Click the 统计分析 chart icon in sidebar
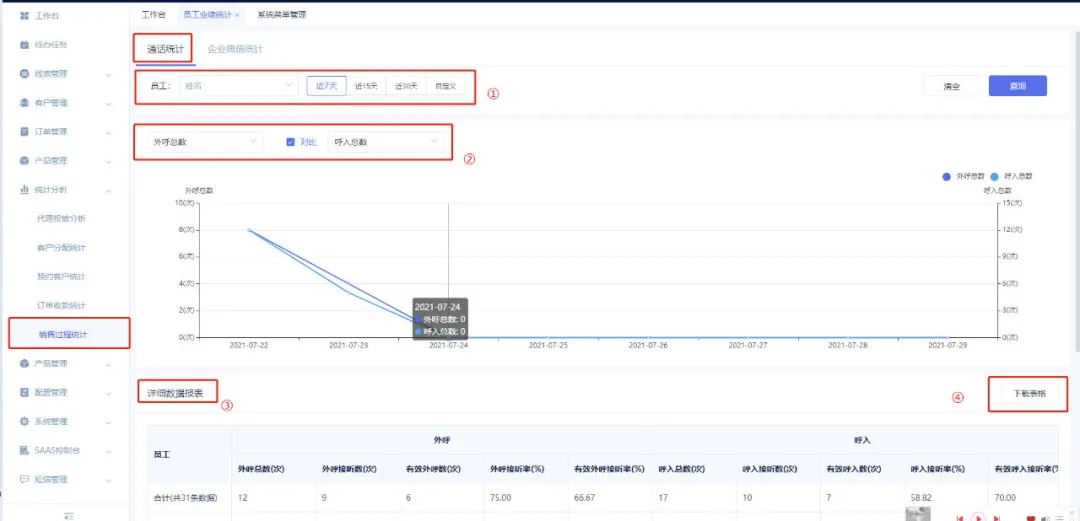 tap(24, 189)
